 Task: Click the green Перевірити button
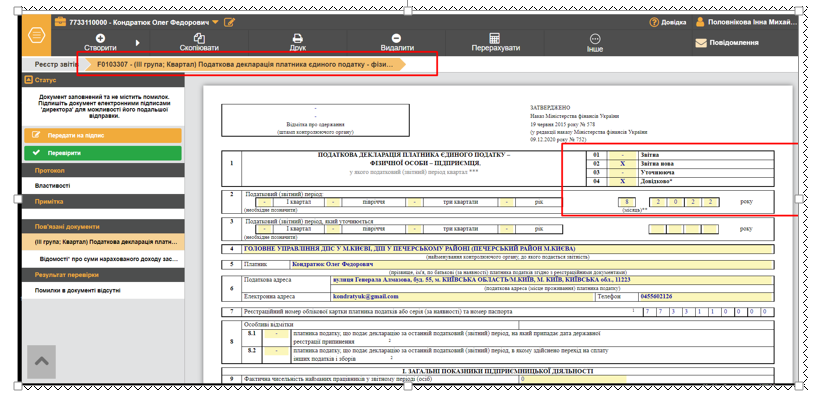[x=103, y=153]
